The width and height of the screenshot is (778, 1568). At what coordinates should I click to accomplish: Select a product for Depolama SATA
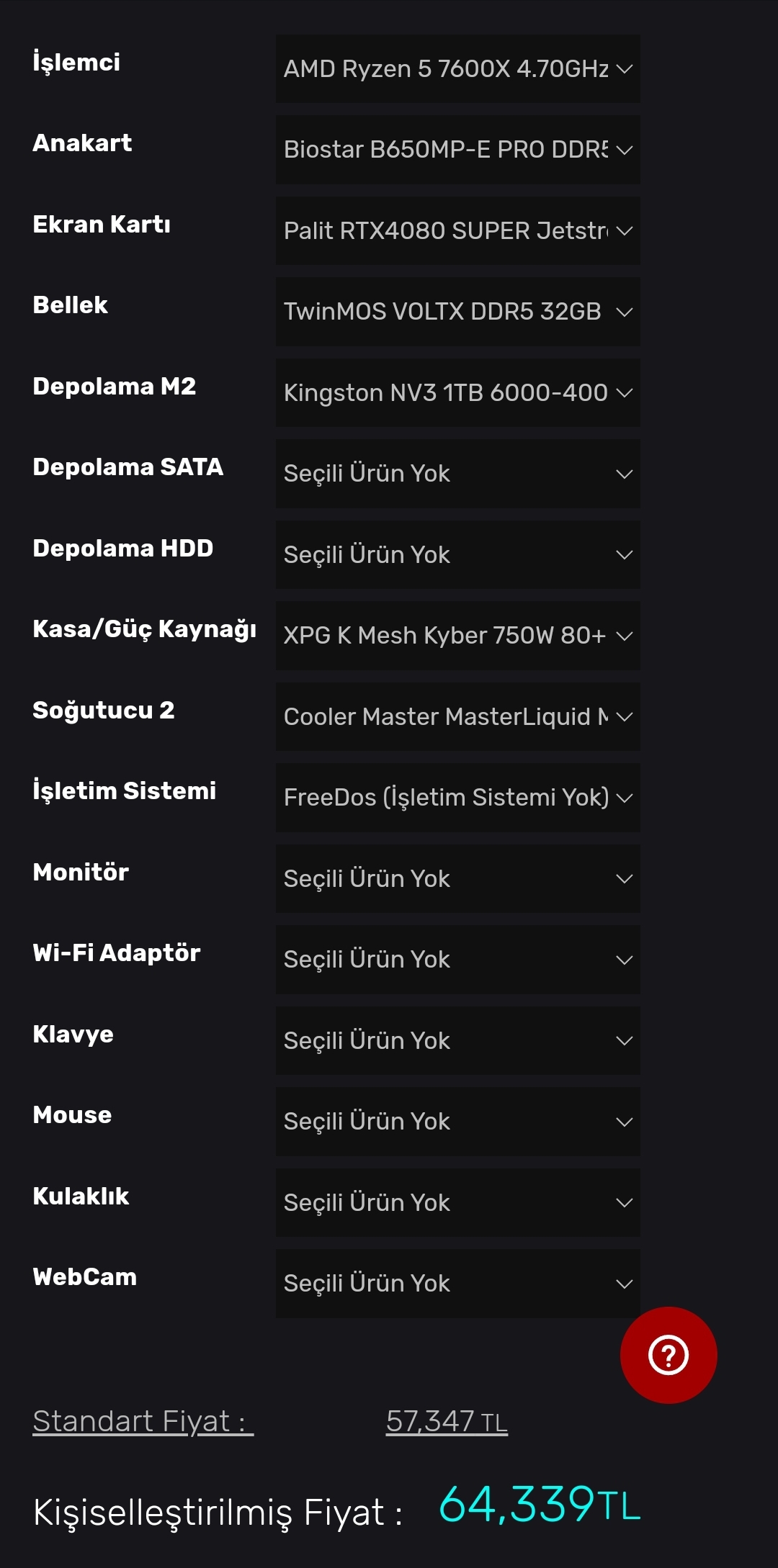tap(457, 474)
